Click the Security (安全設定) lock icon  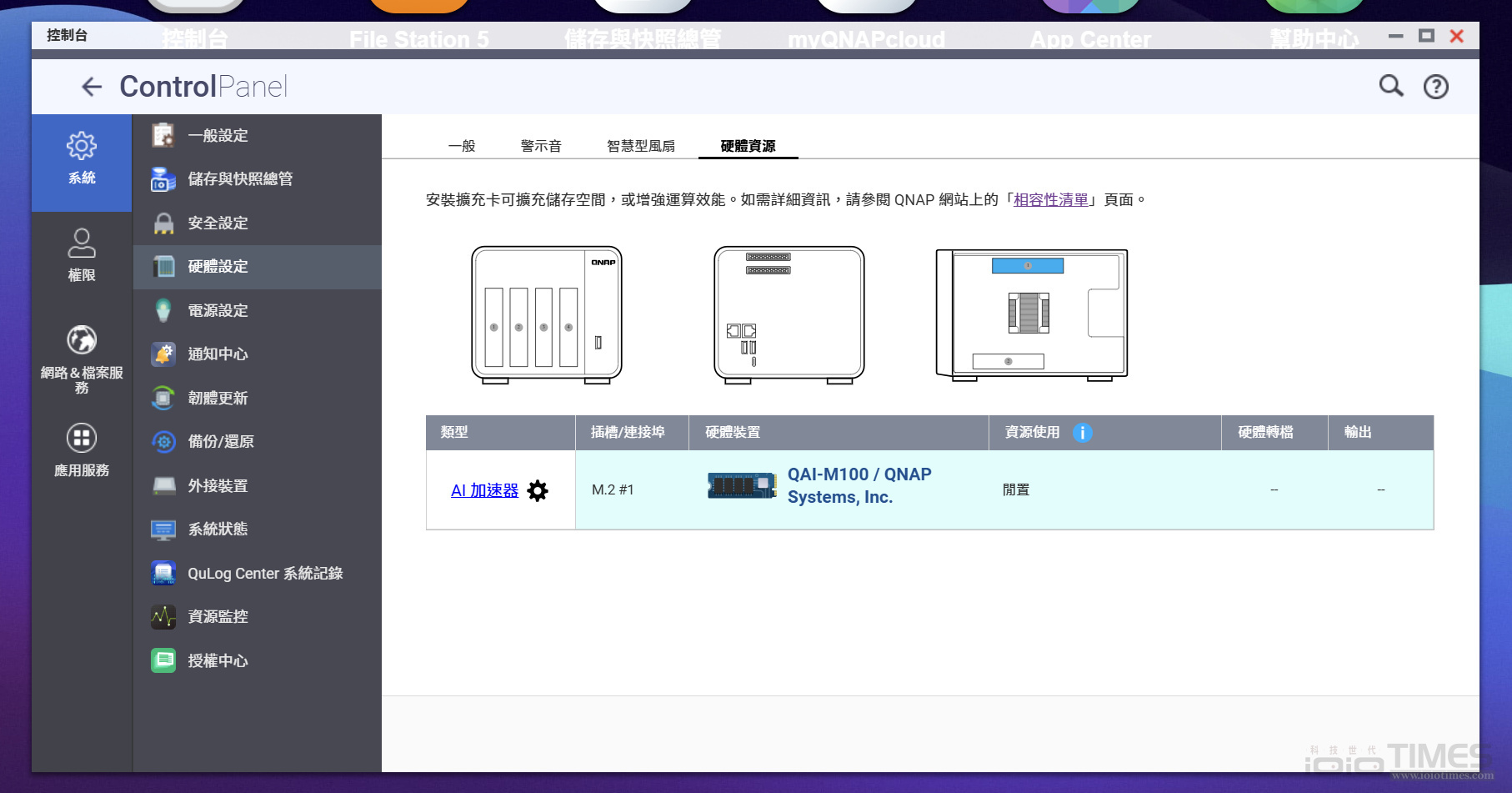click(163, 223)
